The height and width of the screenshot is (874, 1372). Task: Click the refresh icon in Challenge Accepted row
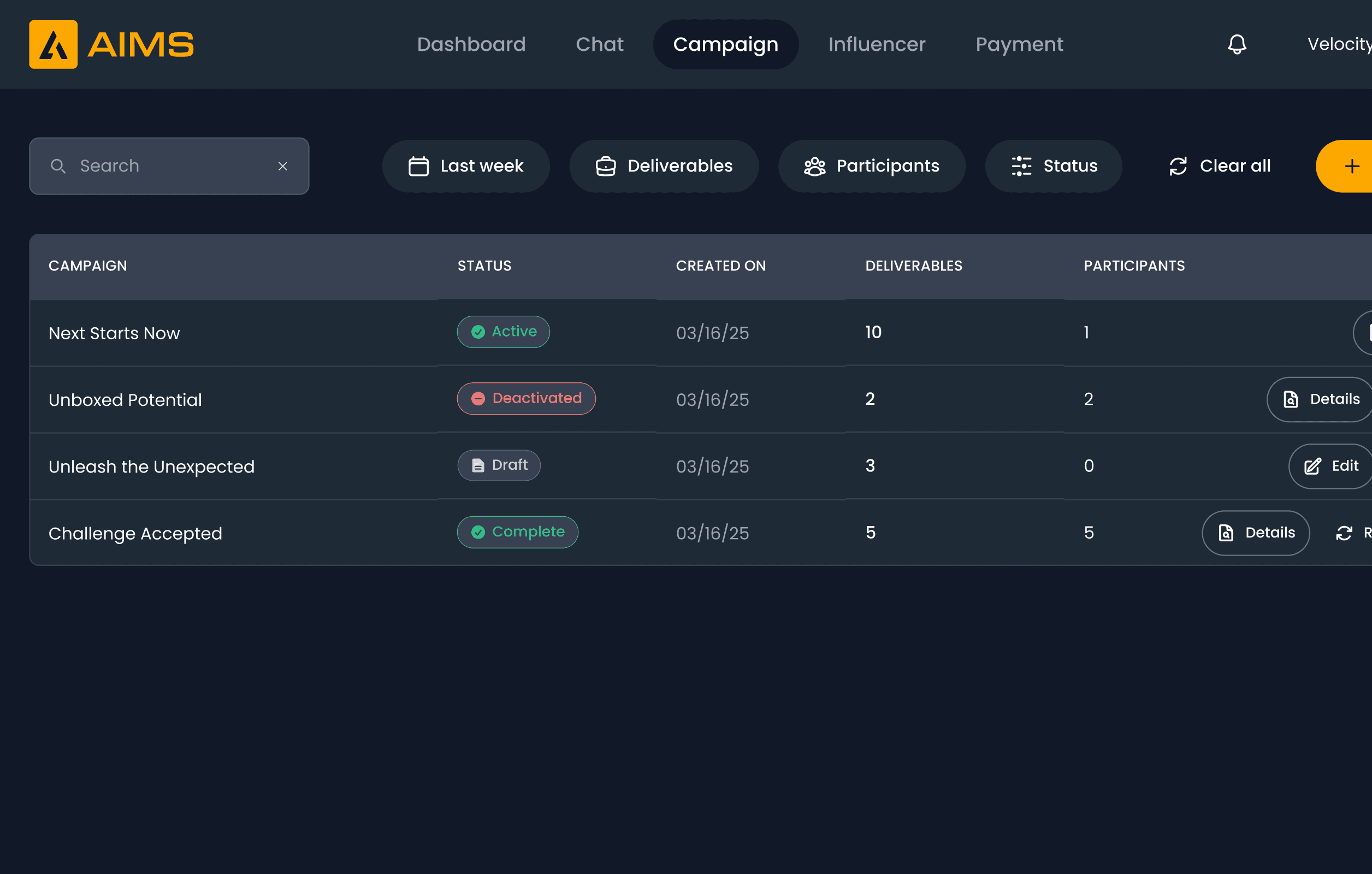(x=1344, y=533)
